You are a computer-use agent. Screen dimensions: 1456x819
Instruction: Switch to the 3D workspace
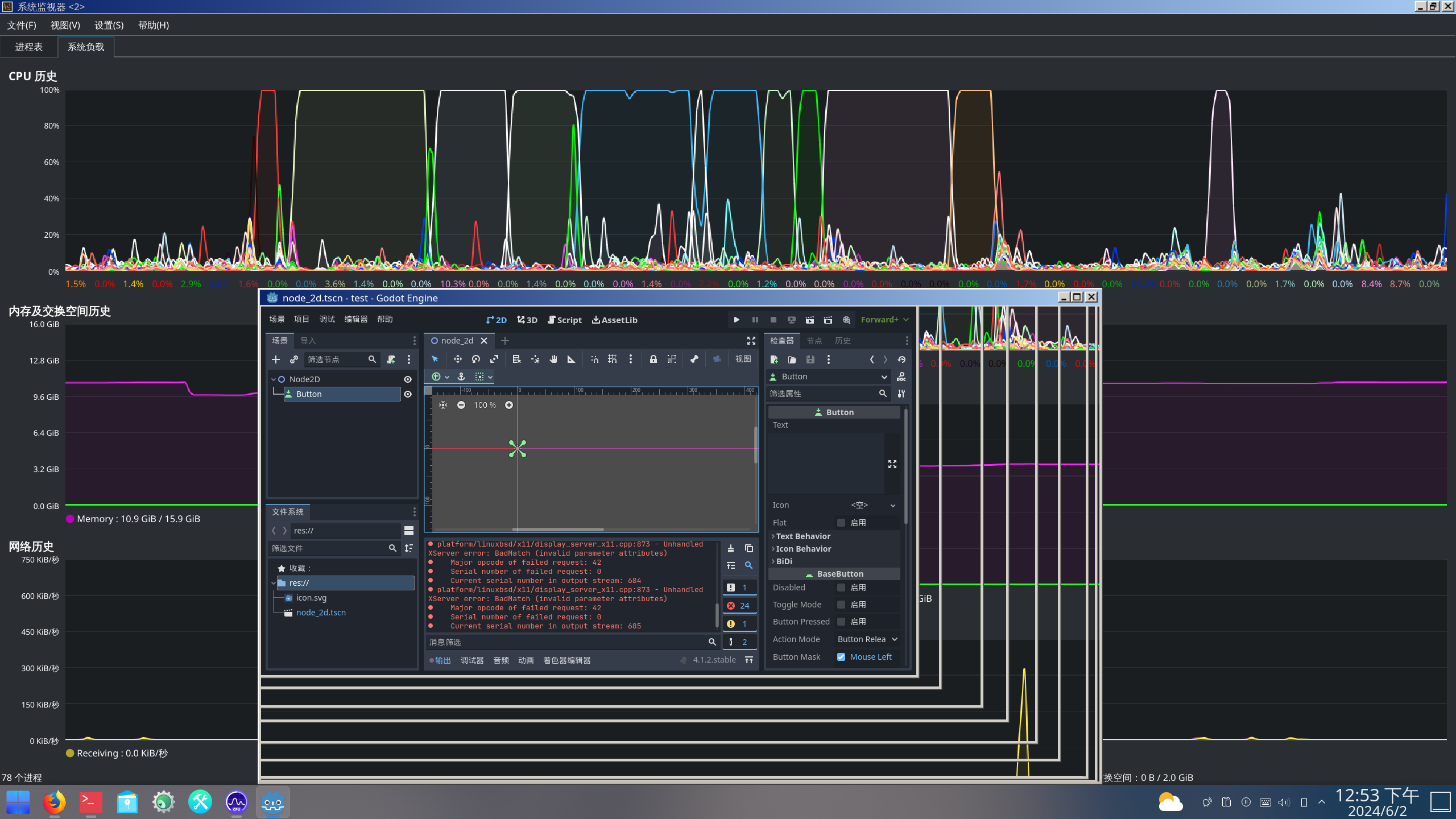(x=527, y=320)
